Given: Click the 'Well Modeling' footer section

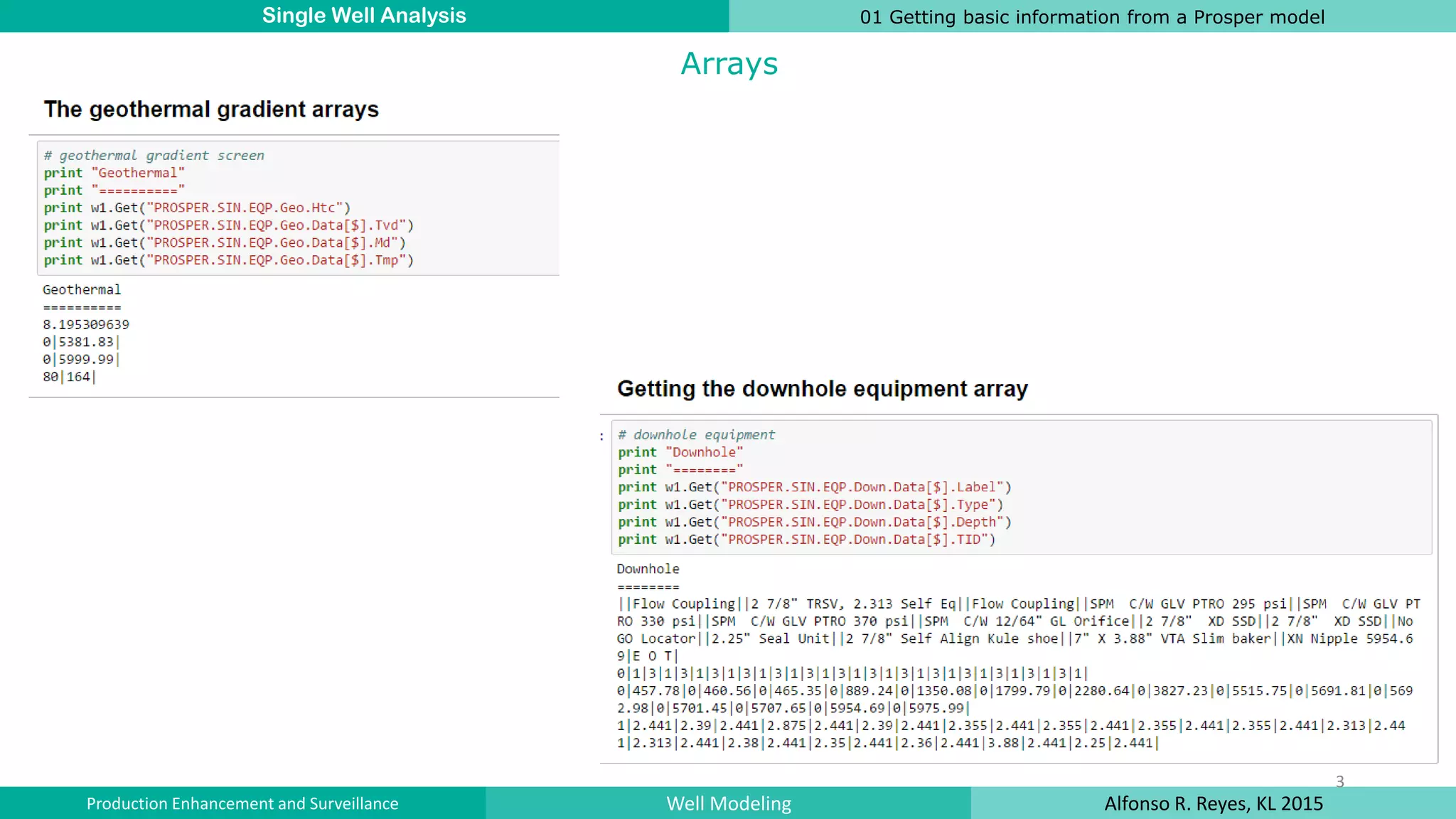Looking at the screenshot, I should pos(729,803).
